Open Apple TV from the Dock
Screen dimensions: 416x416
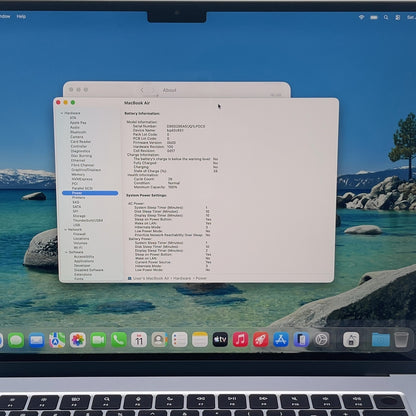(x=220, y=340)
